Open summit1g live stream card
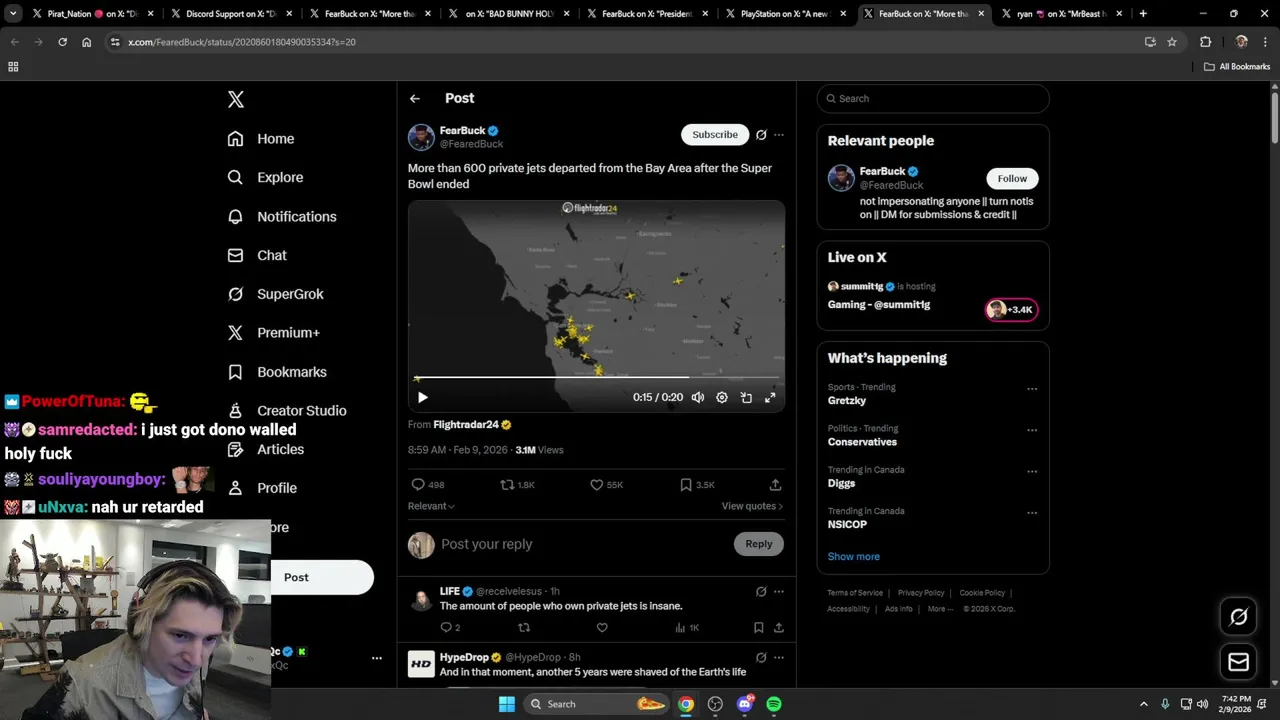The width and height of the screenshot is (1280, 720). 932,296
